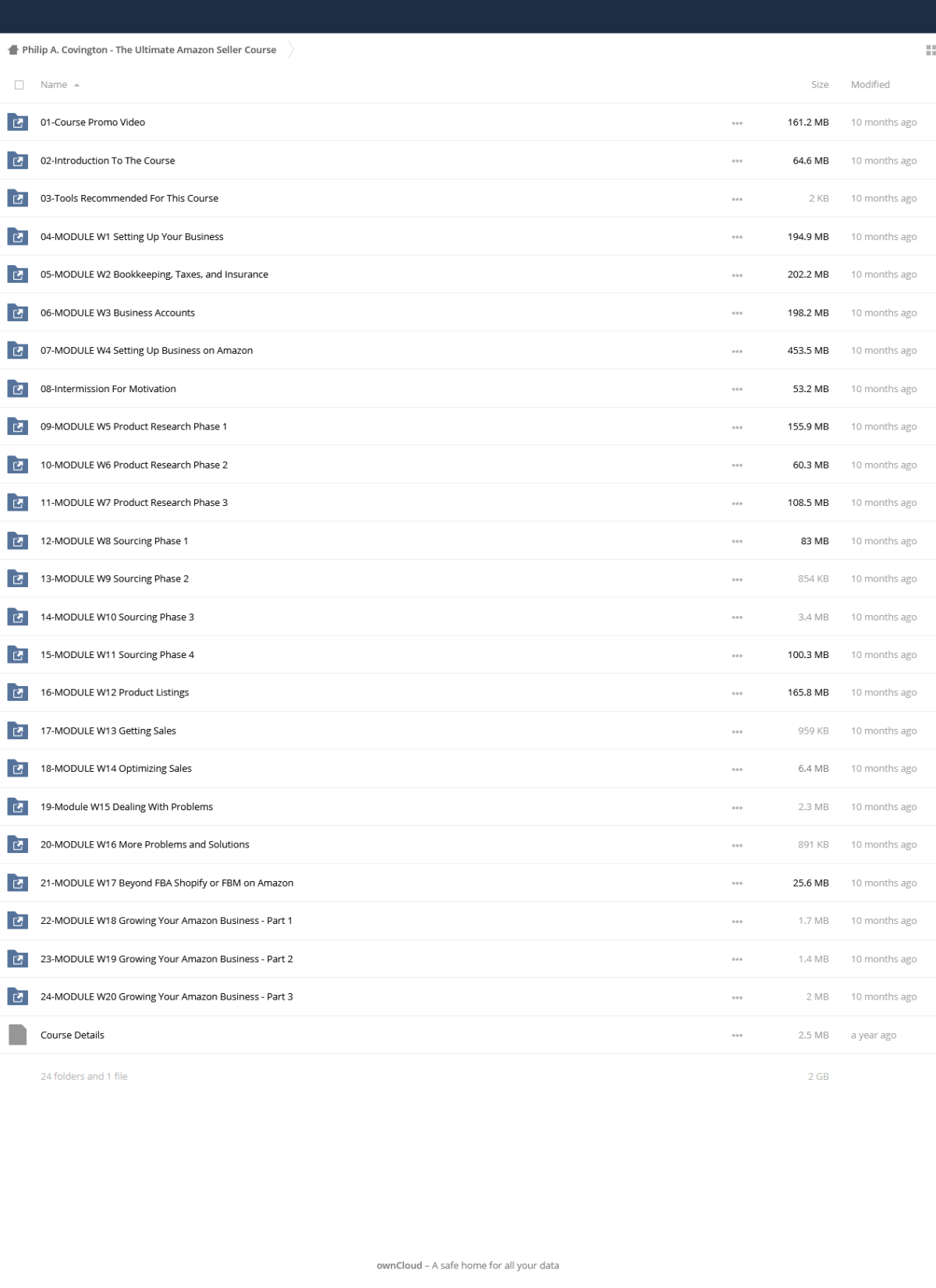The image size is (936, 1288).
Task: Open 19-Module W15 Dealing With Problems folder
Action: (126, 807)
